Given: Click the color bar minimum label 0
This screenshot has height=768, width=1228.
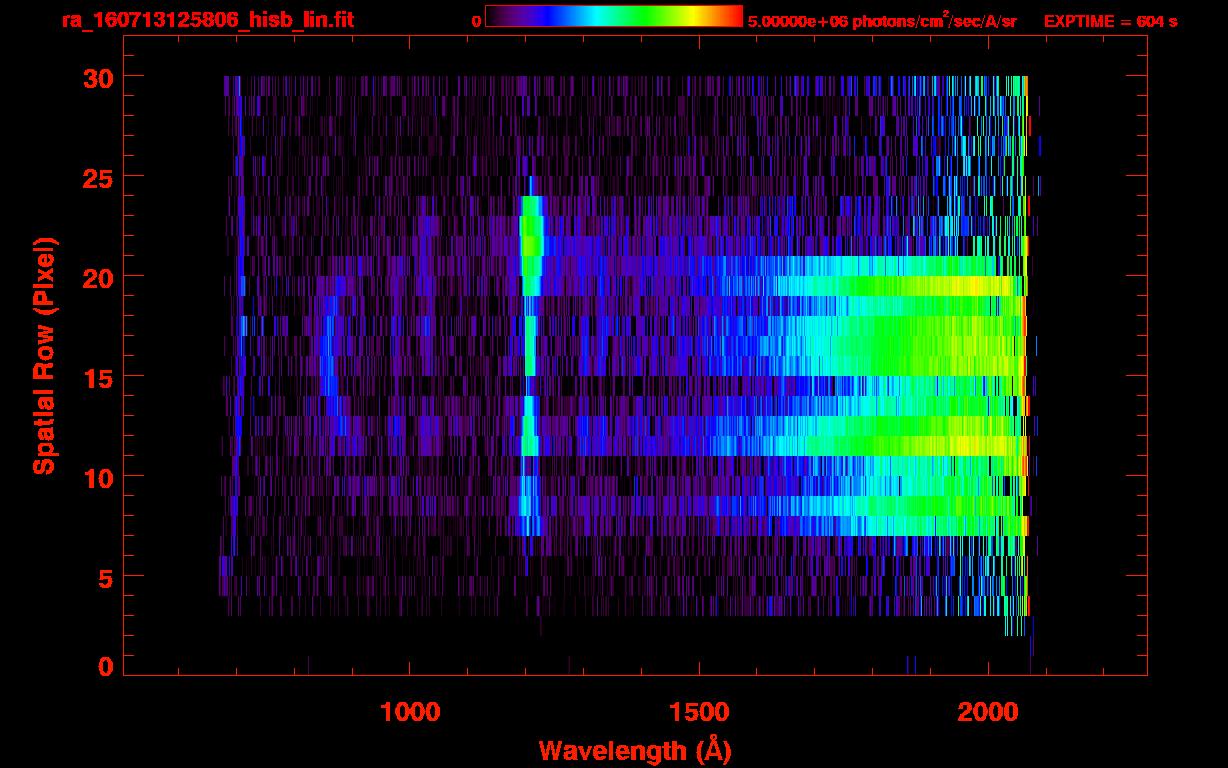Looking at the screenshot, I should click(x=476, y=21).
